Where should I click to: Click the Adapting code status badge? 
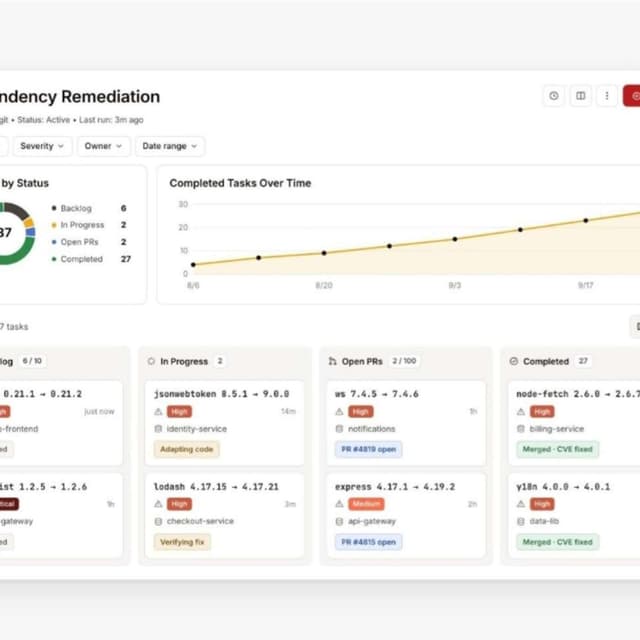[187, 449]
